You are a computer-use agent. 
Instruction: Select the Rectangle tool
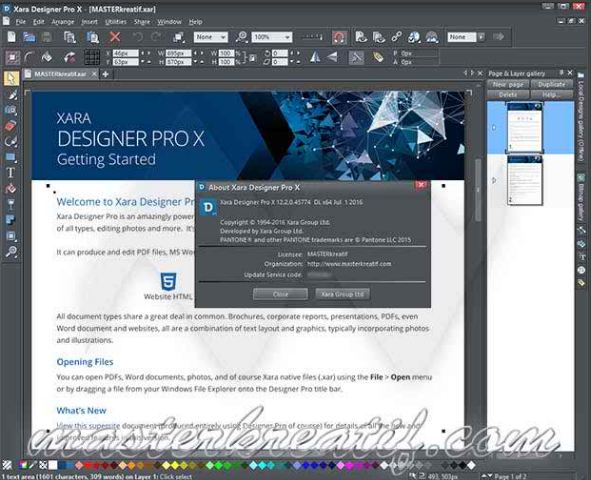coord(11,157)
